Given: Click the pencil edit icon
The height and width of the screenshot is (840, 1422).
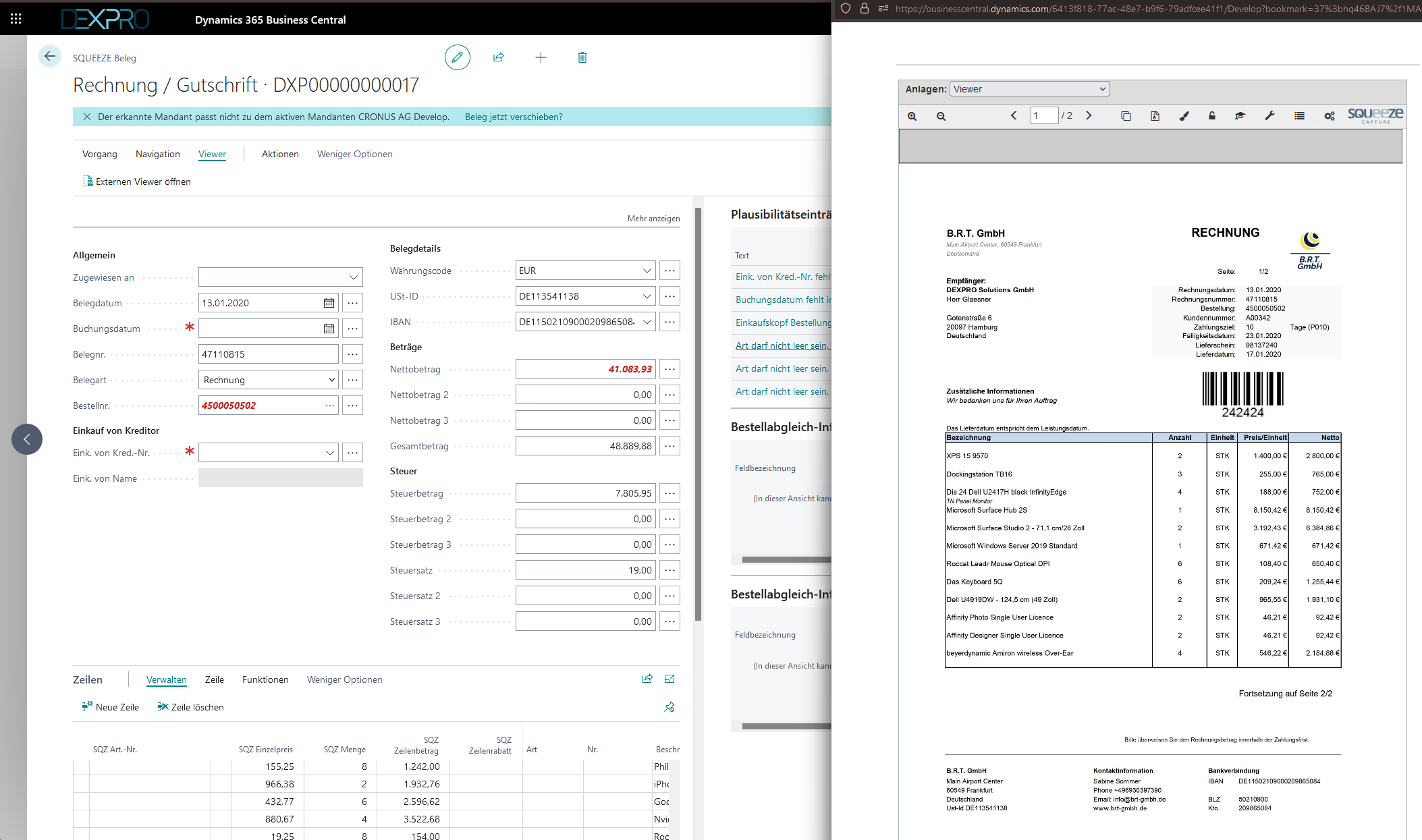Looking at the screenshot, I should pos(457,57).
